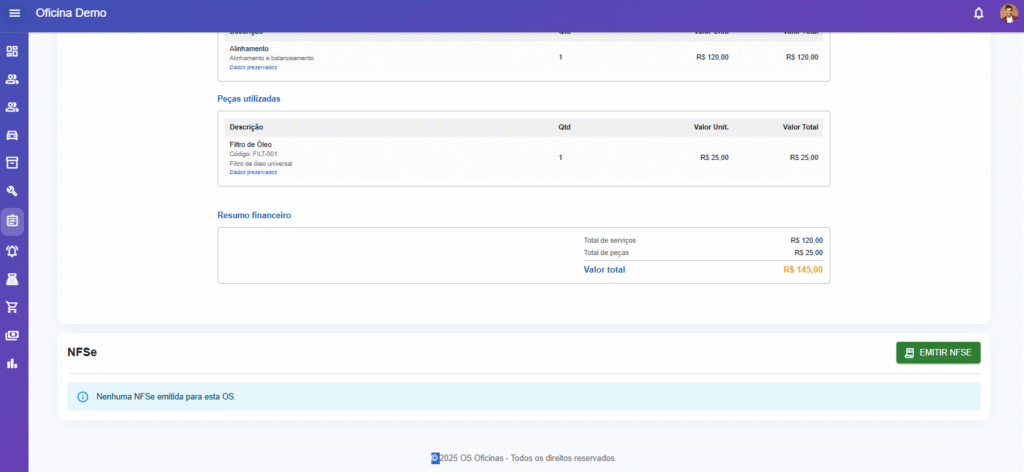Select the wrench services icon in sidebar
This screenshot has width=1024, height=472.
[x=13, y=191]
